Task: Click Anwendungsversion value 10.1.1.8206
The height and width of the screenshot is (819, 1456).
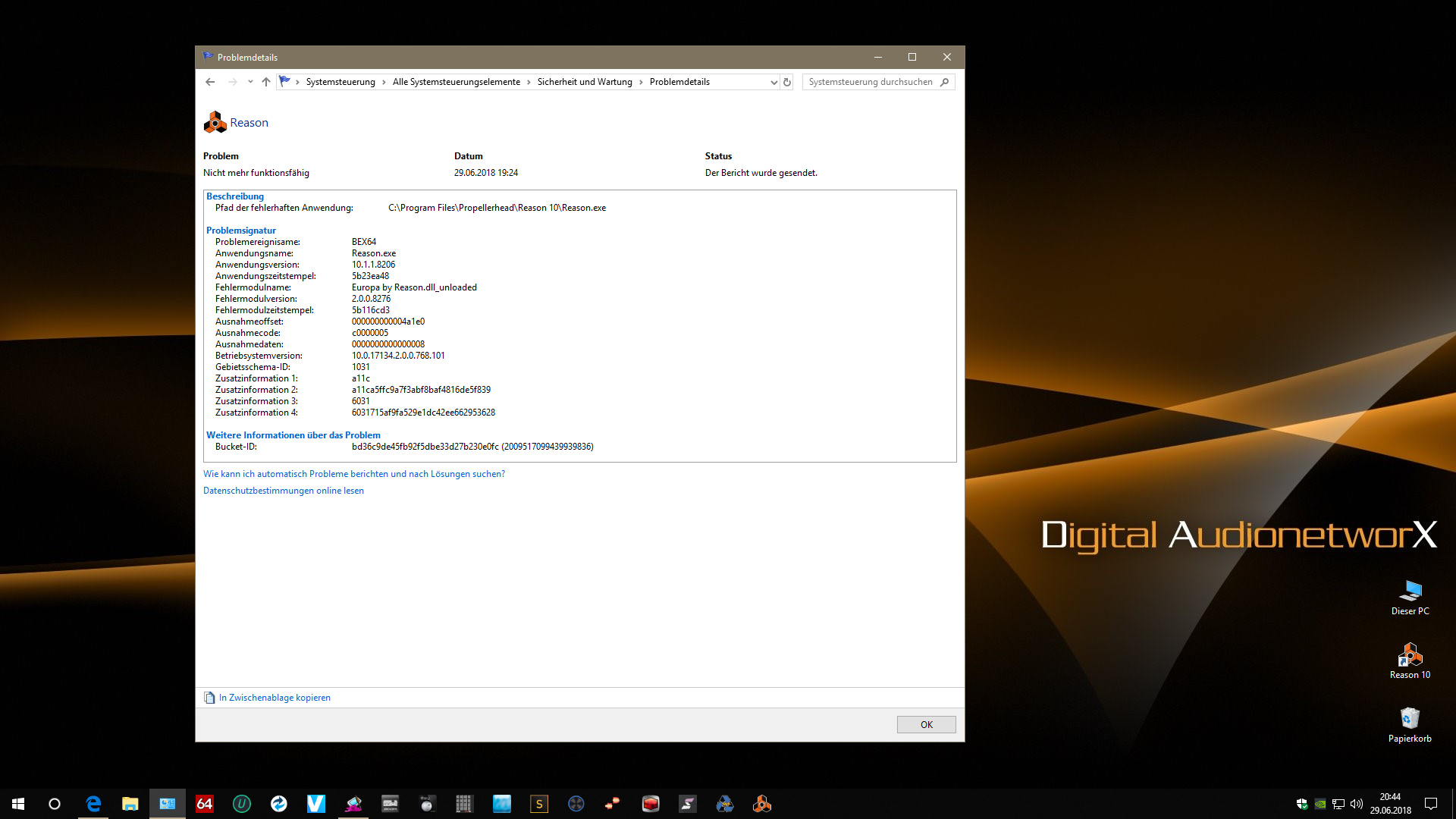Action: 373,265
